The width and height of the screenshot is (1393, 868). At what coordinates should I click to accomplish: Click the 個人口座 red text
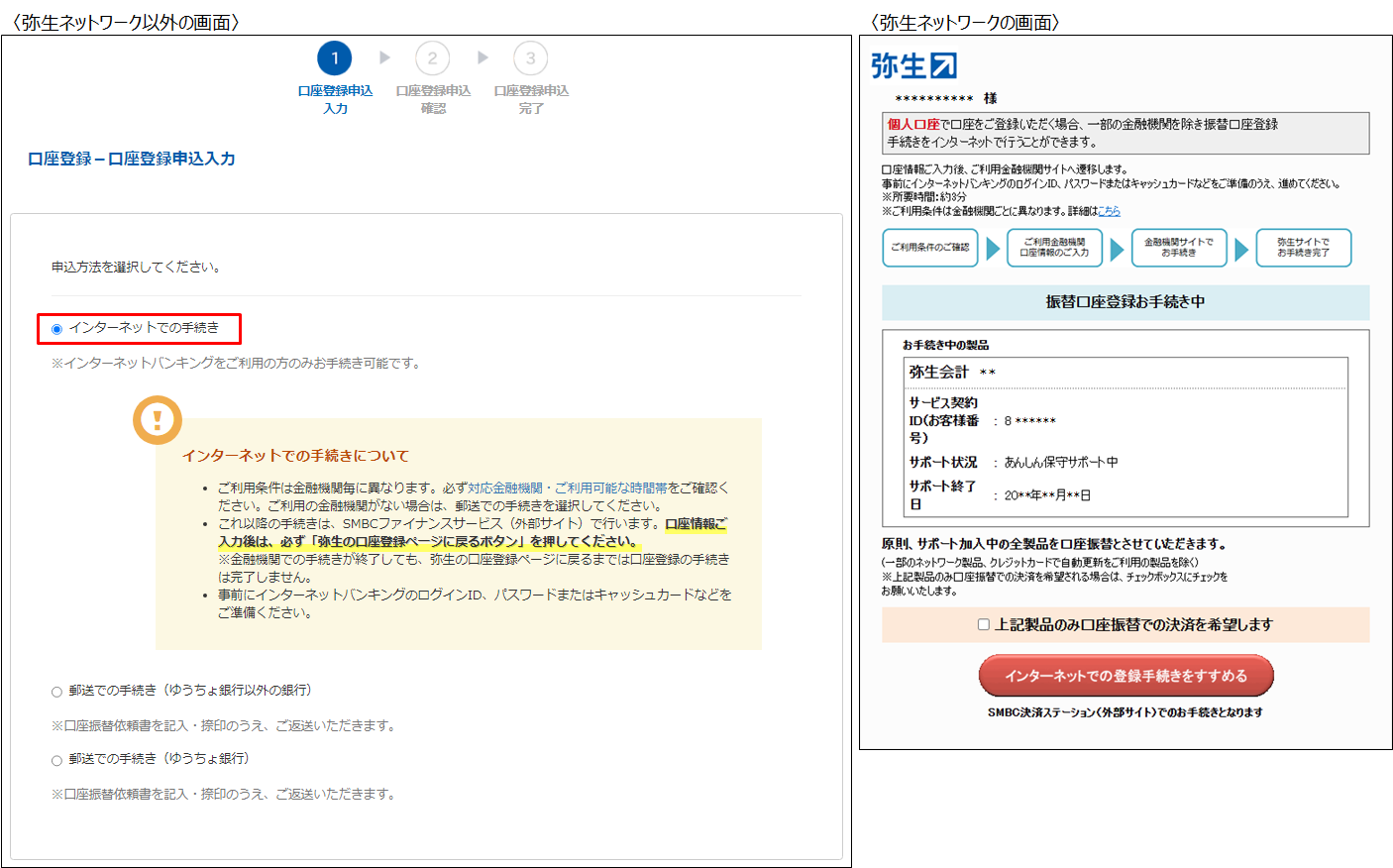pos(912,125)
